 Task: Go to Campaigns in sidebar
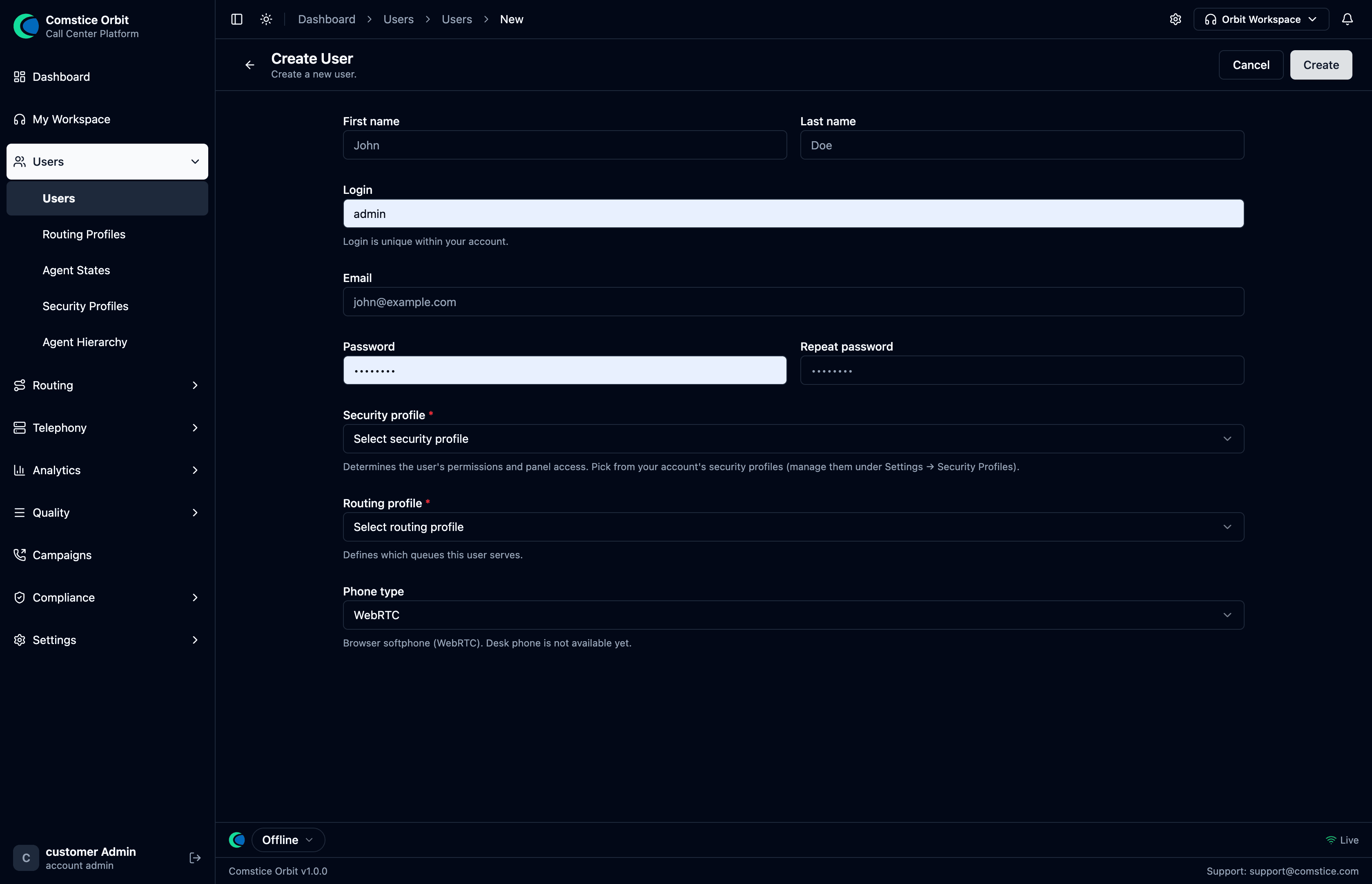tap(107, 555)
